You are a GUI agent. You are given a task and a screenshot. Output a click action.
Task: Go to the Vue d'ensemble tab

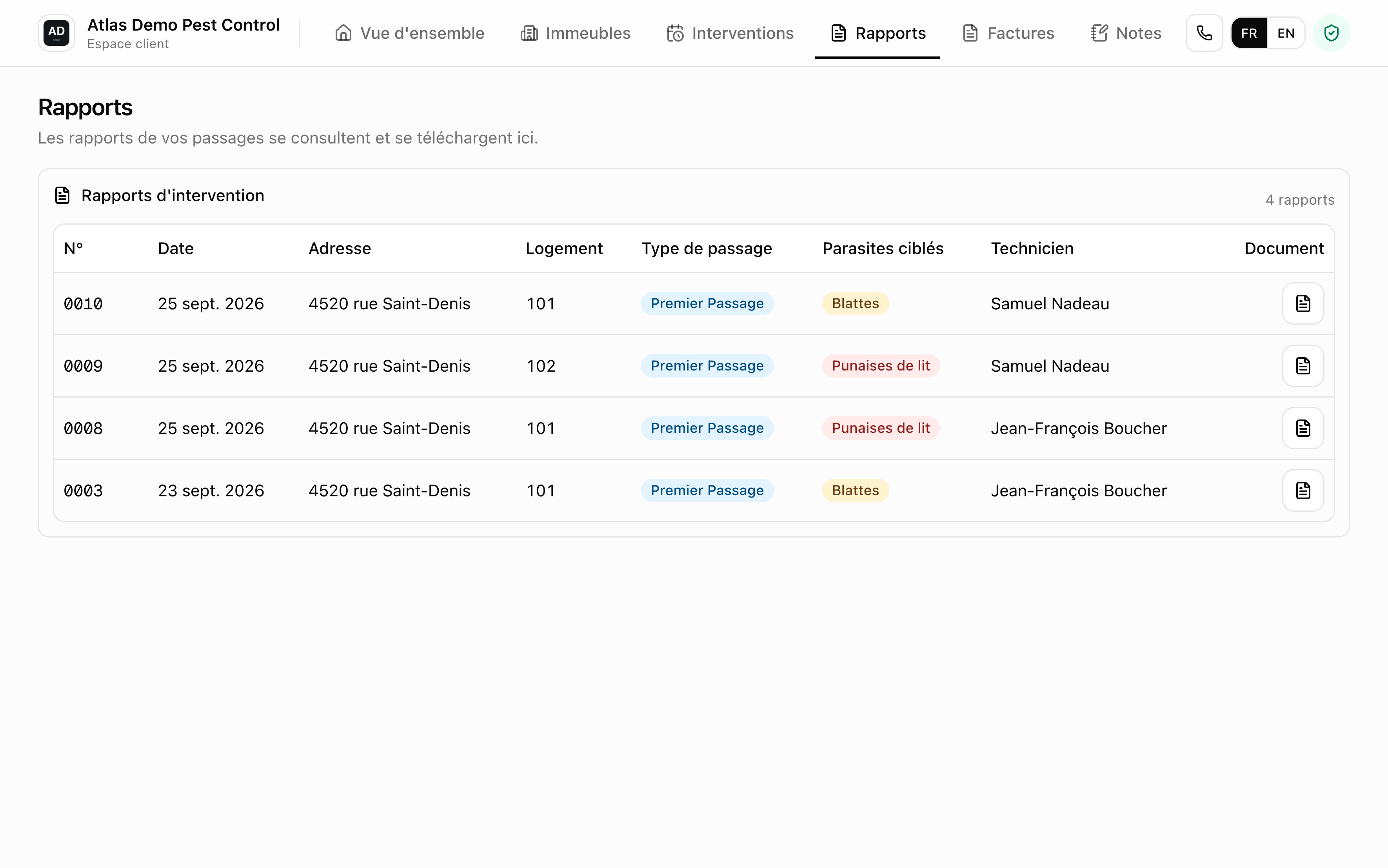click(x=409, y=33)
